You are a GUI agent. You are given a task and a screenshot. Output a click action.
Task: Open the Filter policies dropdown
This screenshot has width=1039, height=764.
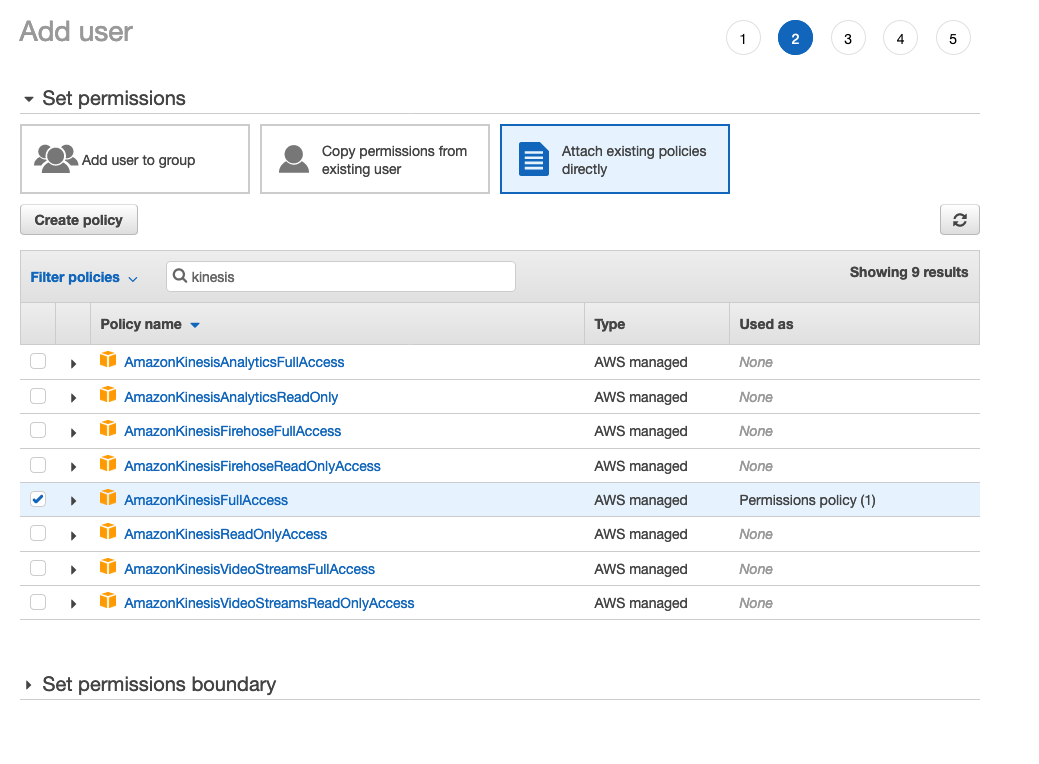(84, 276)
